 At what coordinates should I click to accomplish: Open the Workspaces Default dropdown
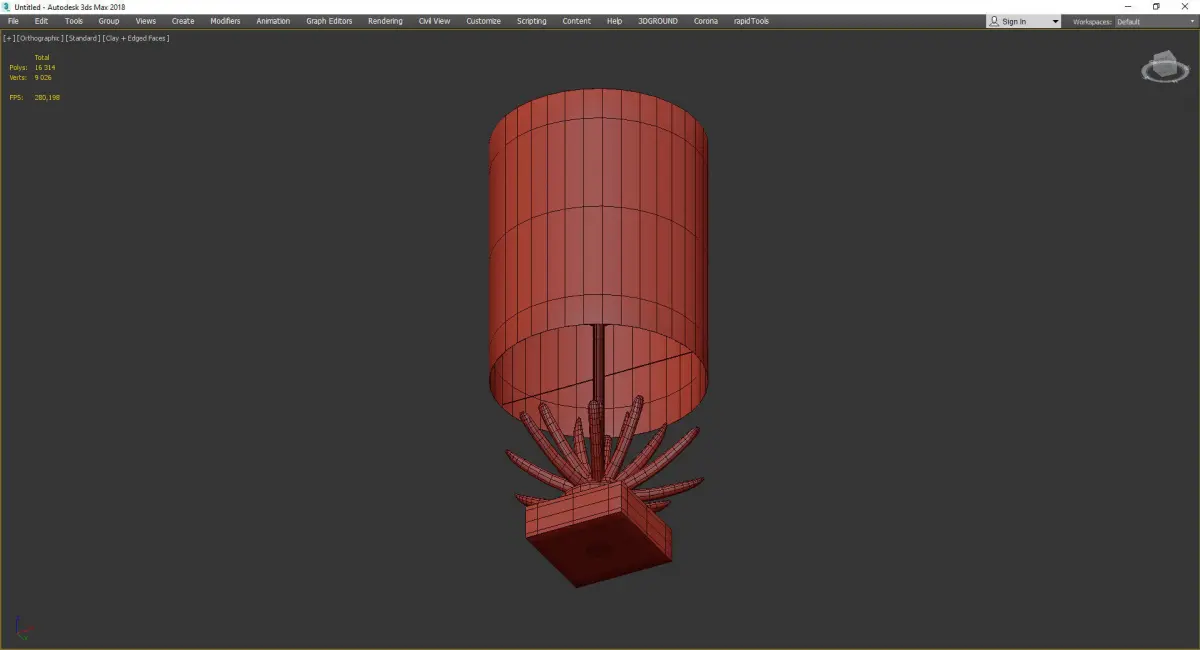coord(1157,21)
